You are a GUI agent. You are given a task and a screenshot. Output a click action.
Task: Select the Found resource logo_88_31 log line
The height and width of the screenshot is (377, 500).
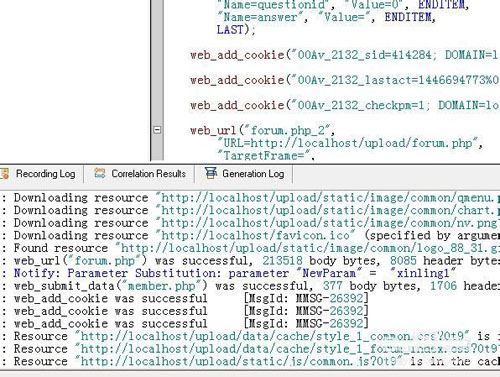point(250,248)
